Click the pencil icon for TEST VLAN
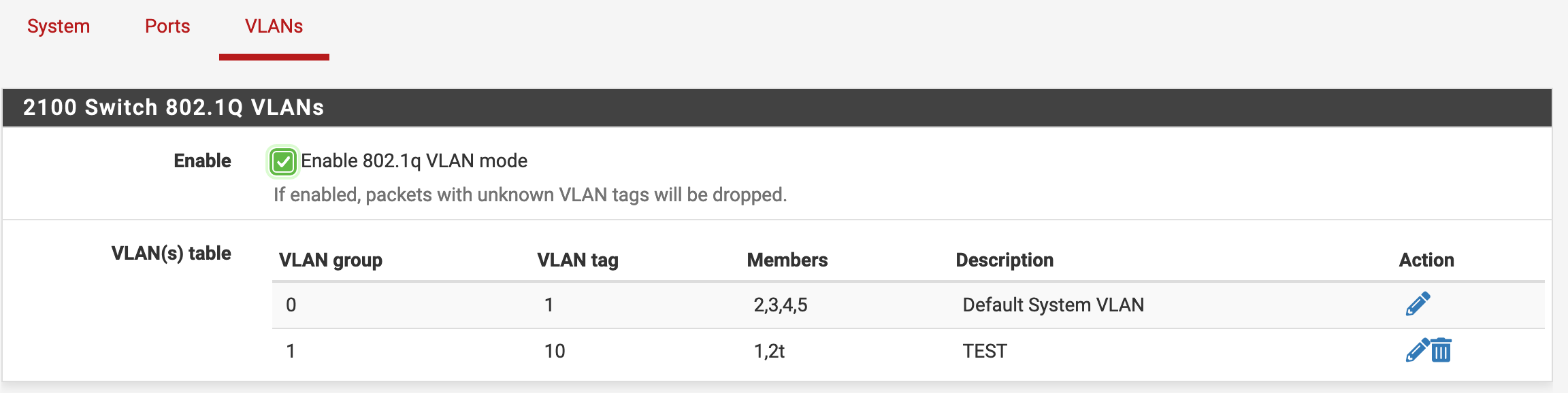This screenshot has width=1568, height=393. pyautogui.click(x=1417, y=350)
